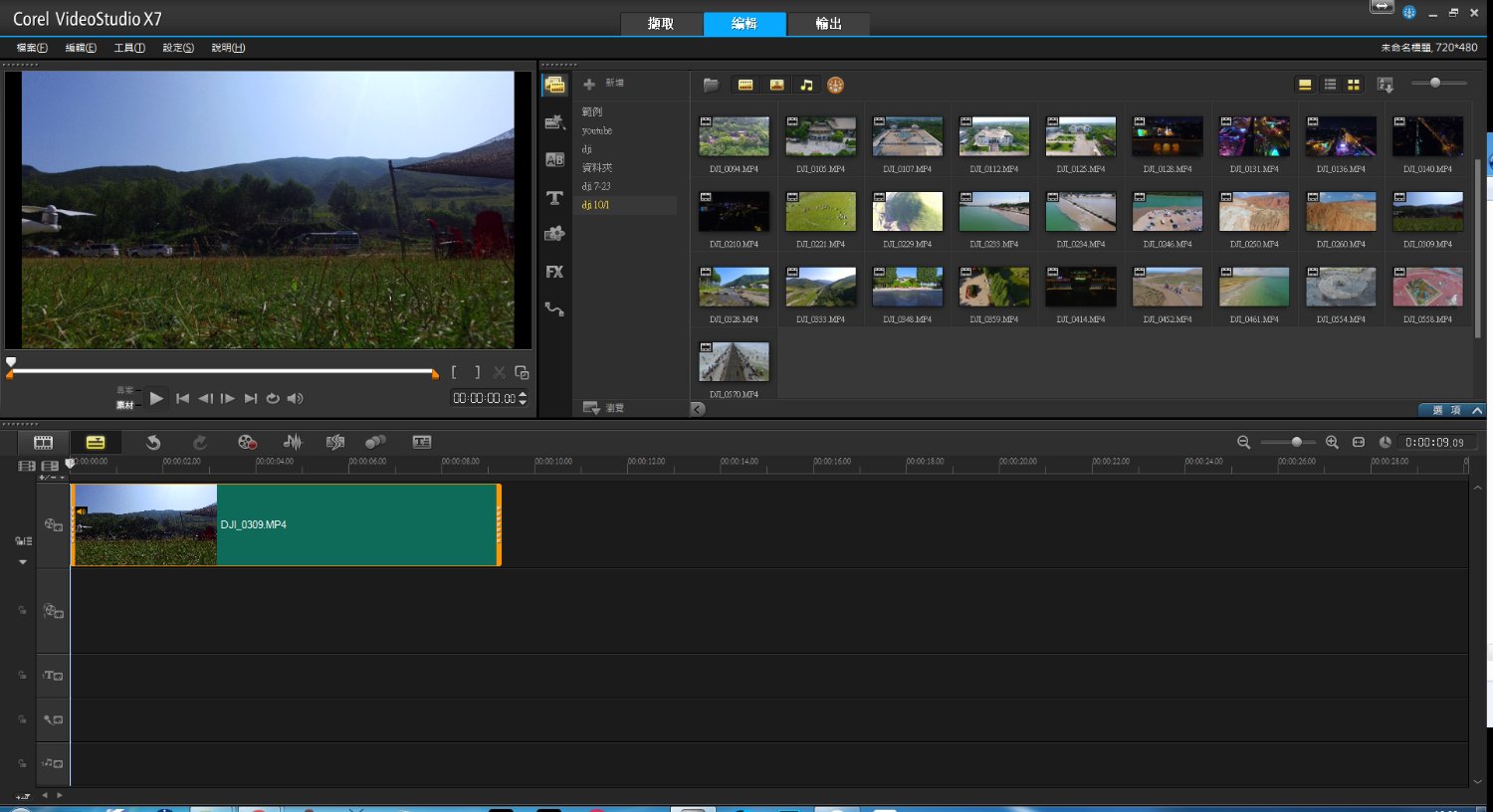
Task: Zoom in the timeline with magnifier plus
Action: (x=1332, y=442)
